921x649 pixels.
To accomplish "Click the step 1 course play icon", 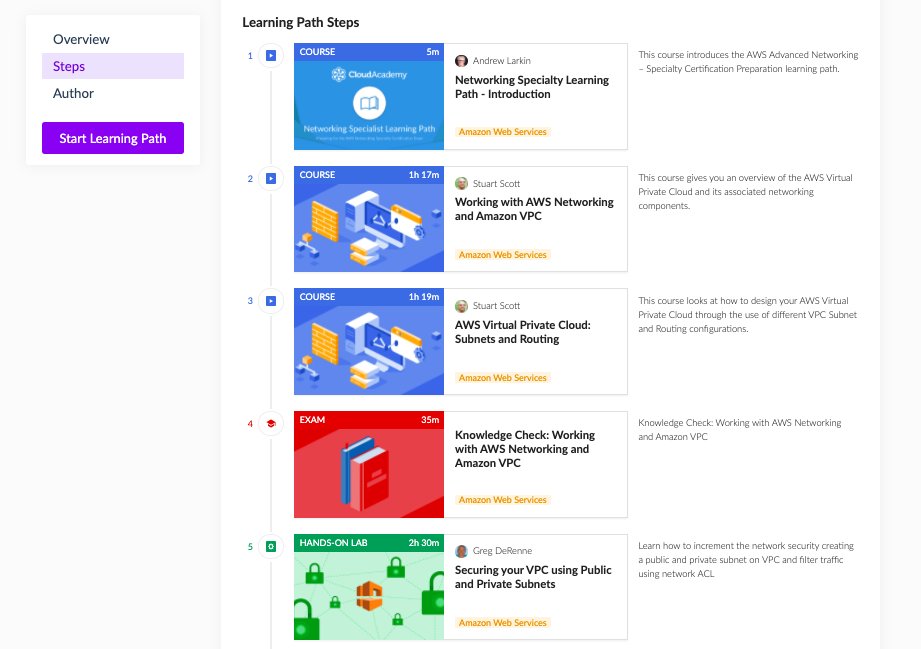I will (271, 56).
